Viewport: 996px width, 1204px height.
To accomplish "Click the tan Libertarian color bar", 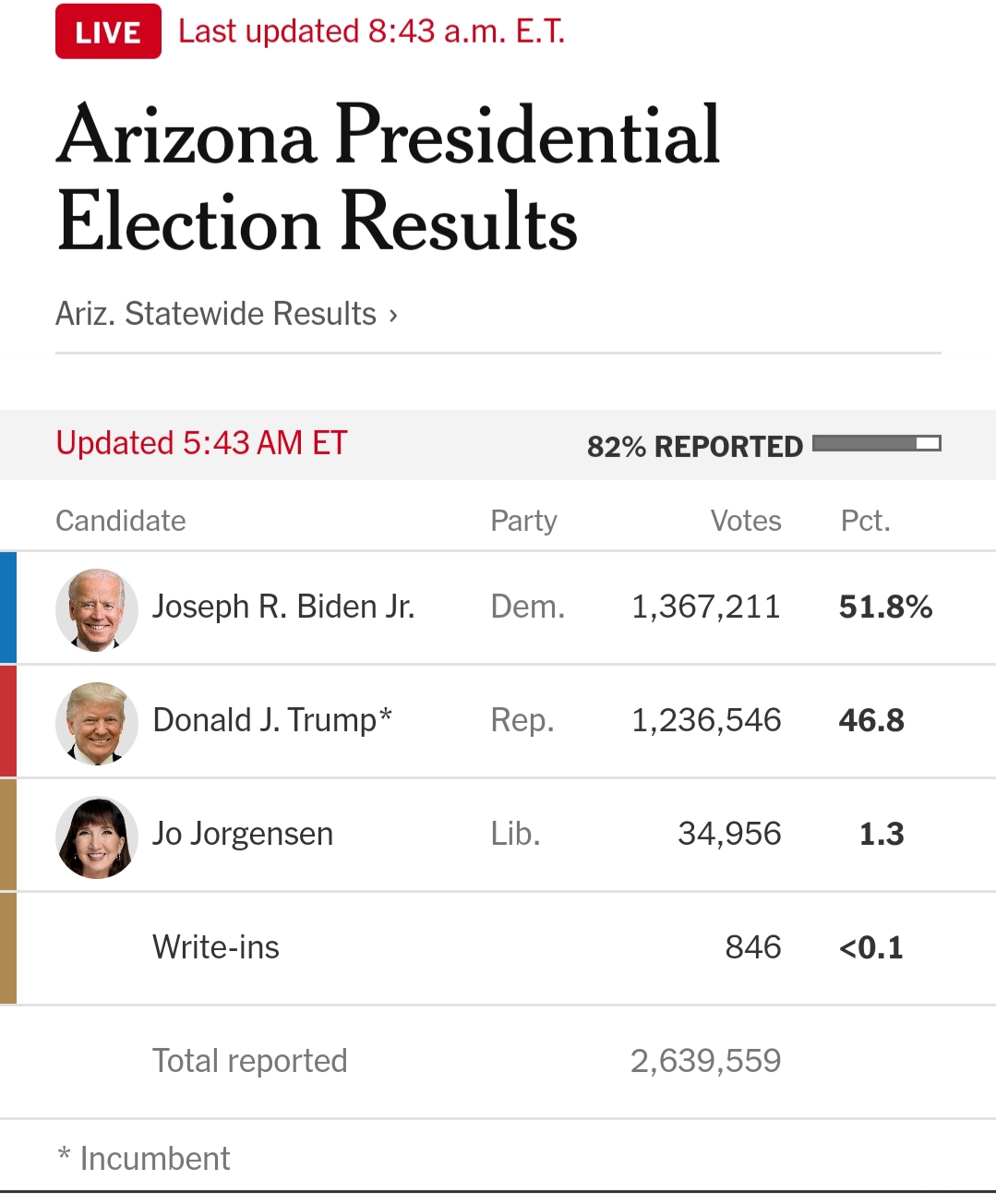I will coord(8,835).
